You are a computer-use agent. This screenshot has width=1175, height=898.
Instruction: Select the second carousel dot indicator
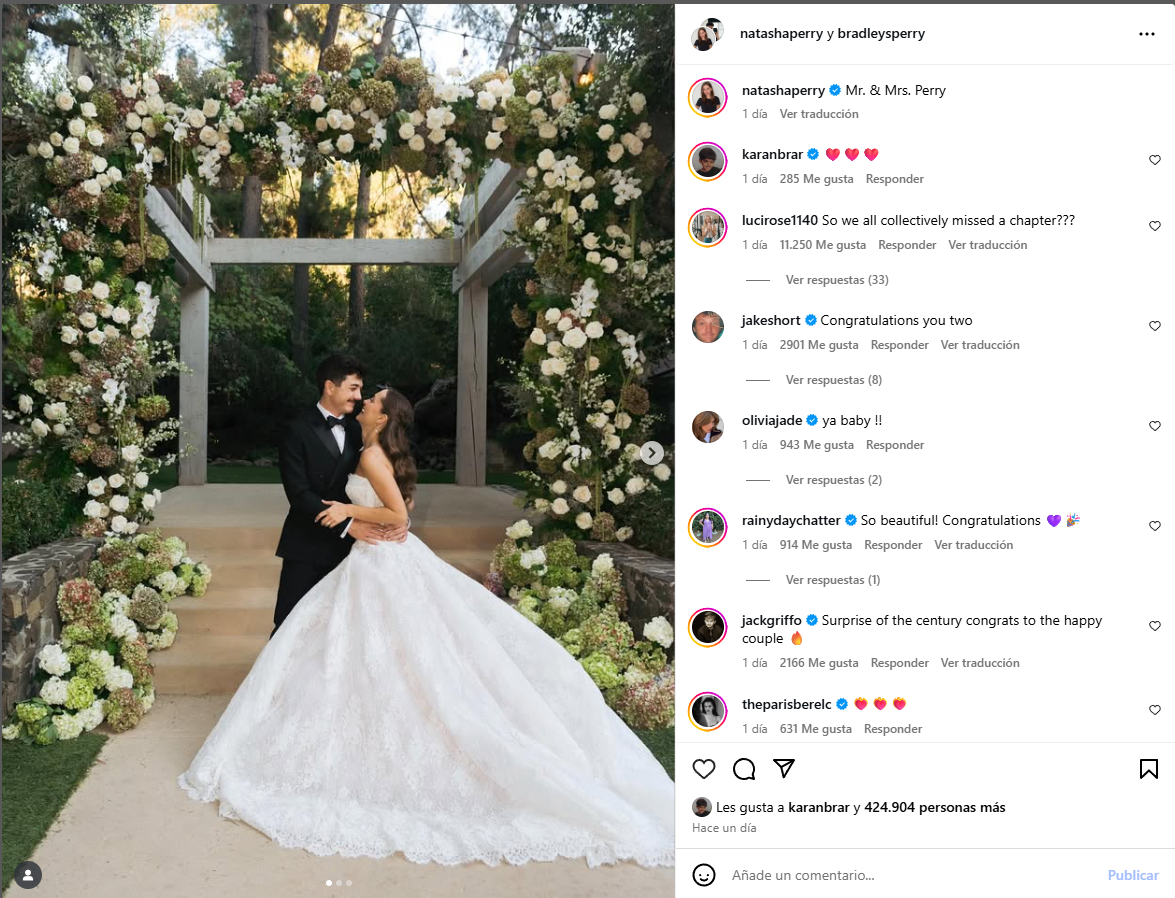(x=339, y=883)
